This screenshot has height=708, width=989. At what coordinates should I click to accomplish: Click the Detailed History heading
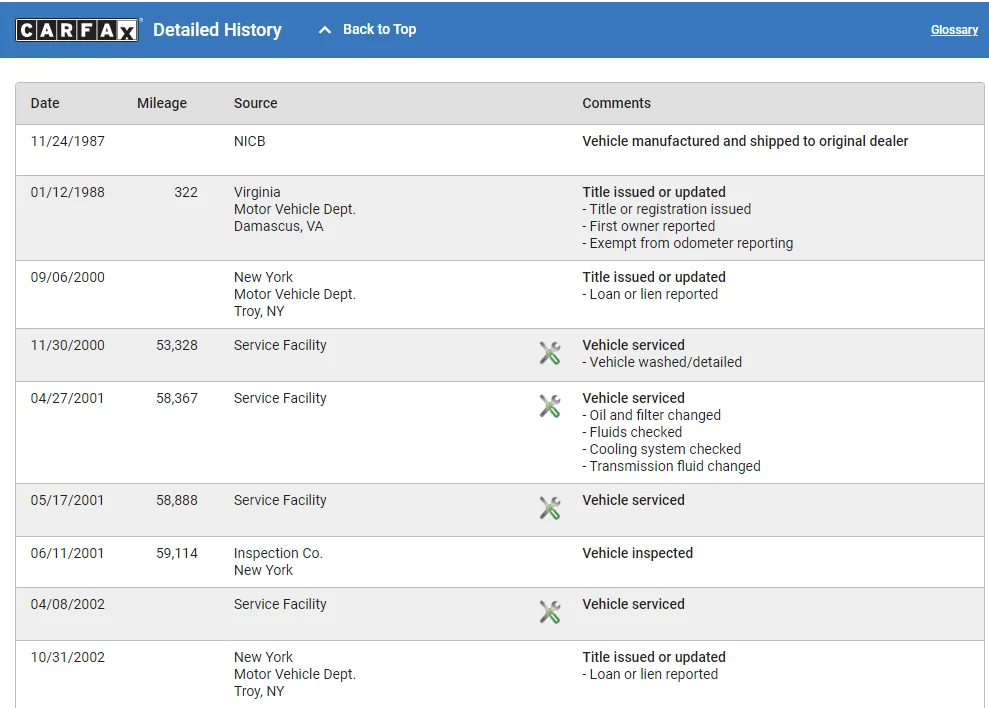click(217, 30)
